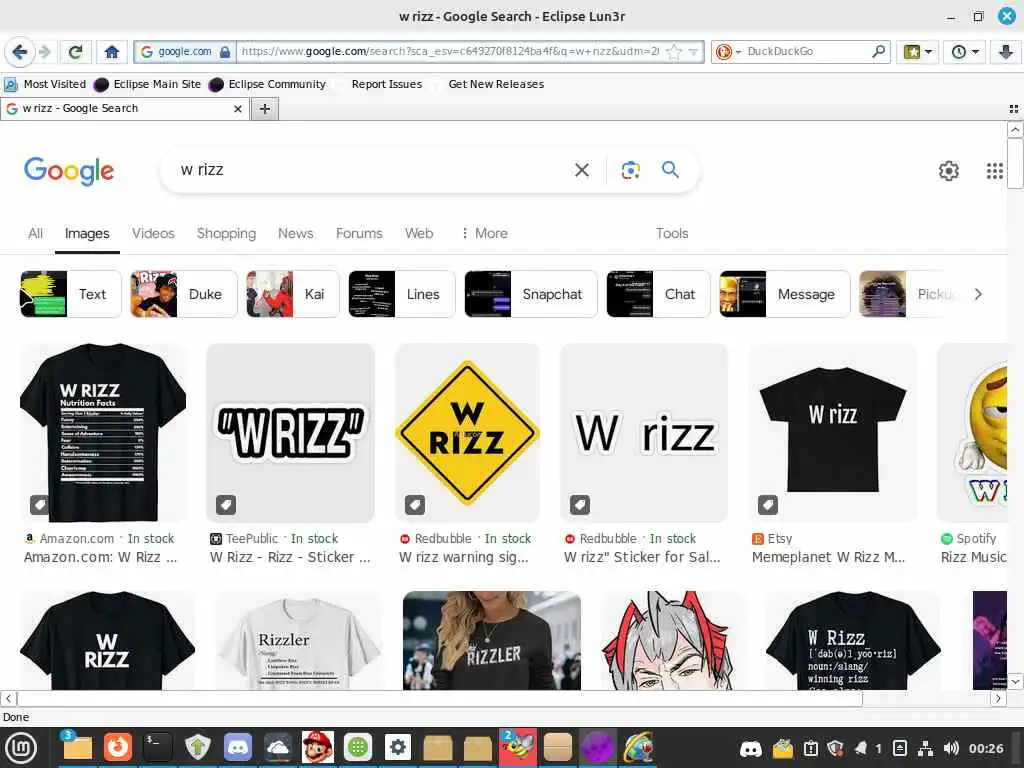This screenshot has height=768, width=1024.
Task: Switch to the News tab
Action: pos(295,234)
